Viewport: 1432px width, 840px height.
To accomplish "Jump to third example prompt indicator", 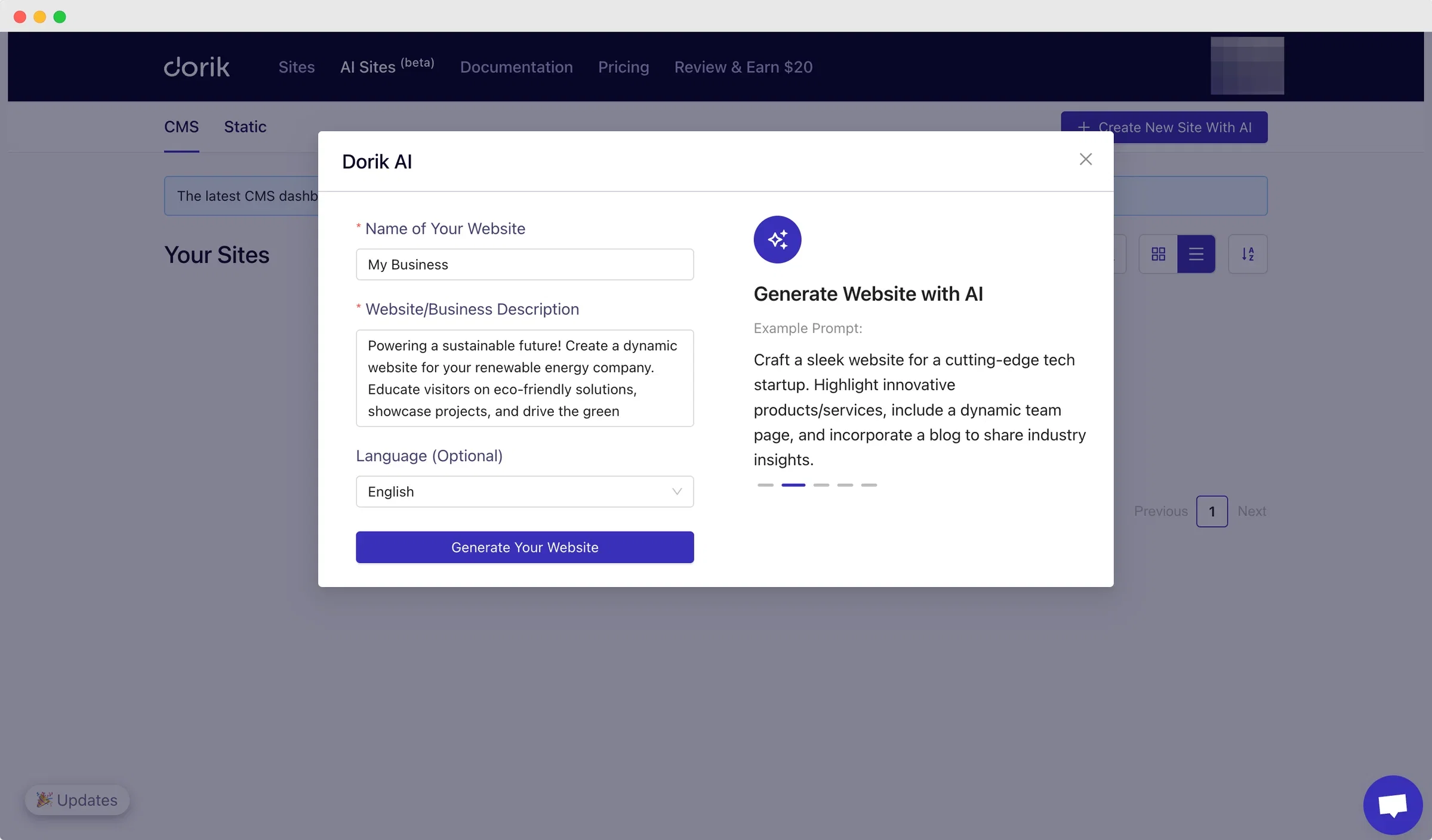I will (821, 485).
